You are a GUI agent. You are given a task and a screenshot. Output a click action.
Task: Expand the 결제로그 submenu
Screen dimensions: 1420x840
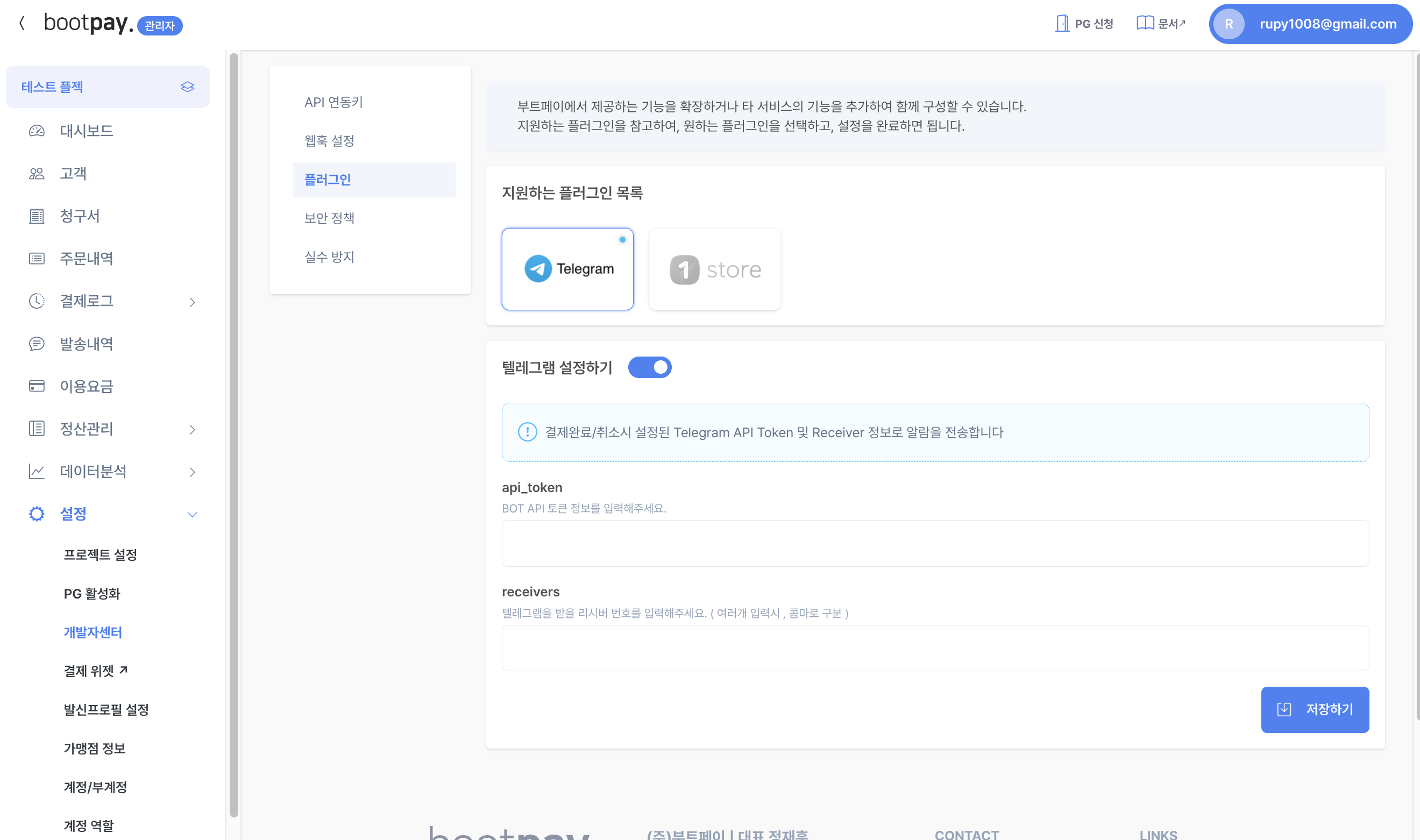(x=193, y=301)
